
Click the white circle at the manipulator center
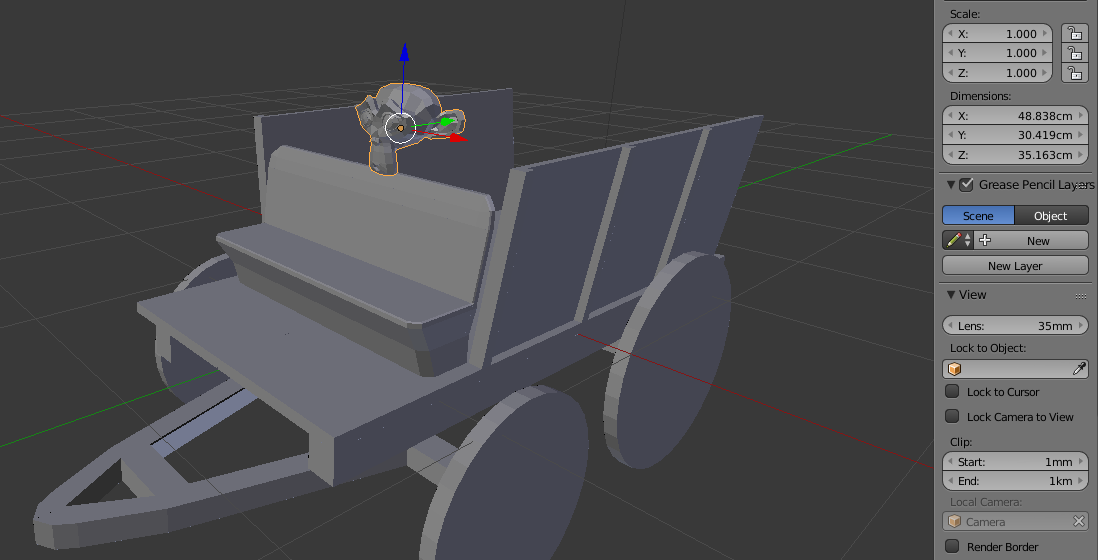(x=401, y=128)
